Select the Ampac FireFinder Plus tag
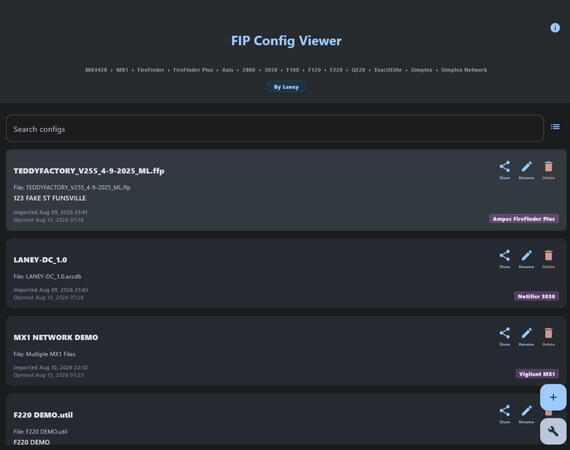570x450 pixels. [524, 219]
